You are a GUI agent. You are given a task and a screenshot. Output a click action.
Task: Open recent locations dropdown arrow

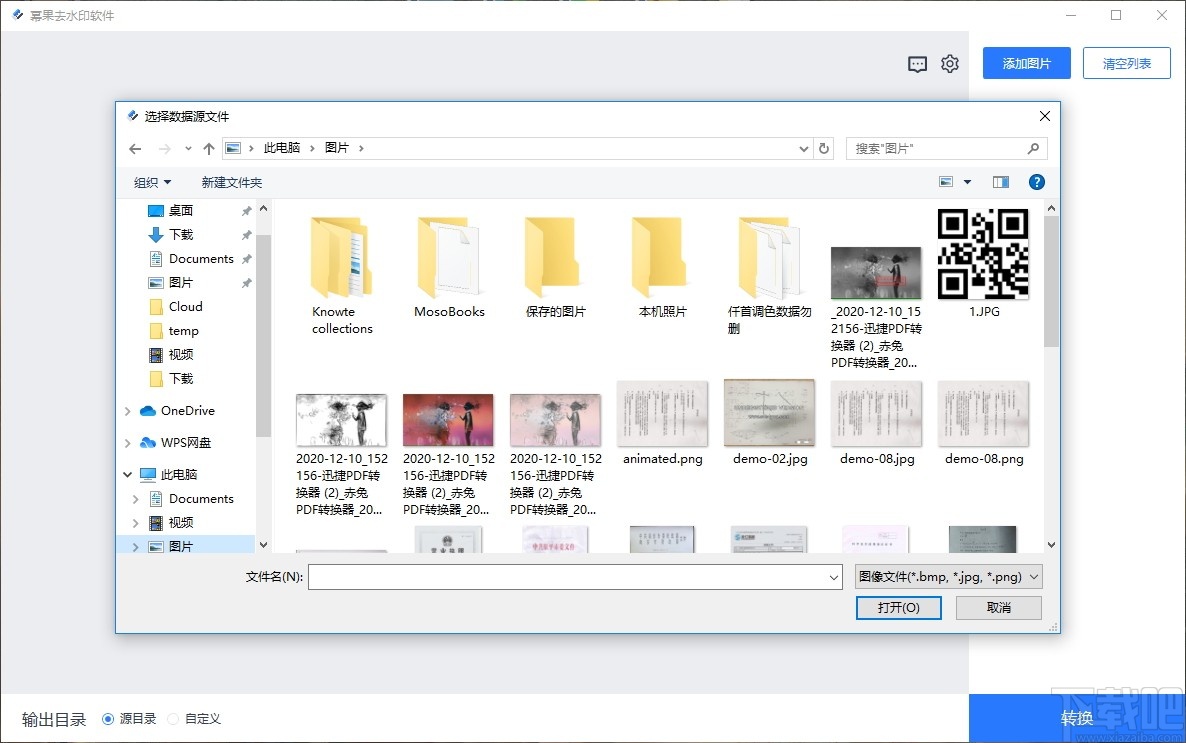188,149
